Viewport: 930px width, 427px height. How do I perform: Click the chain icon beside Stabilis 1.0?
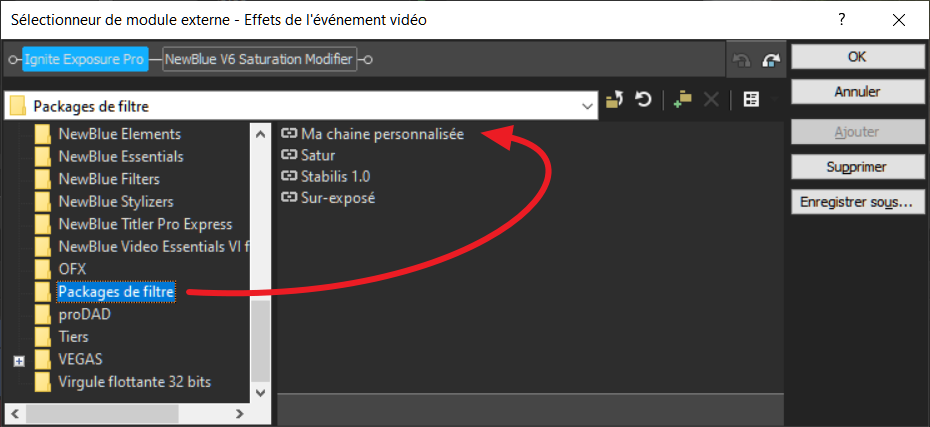pyautogui.click(x=289, y=177)
